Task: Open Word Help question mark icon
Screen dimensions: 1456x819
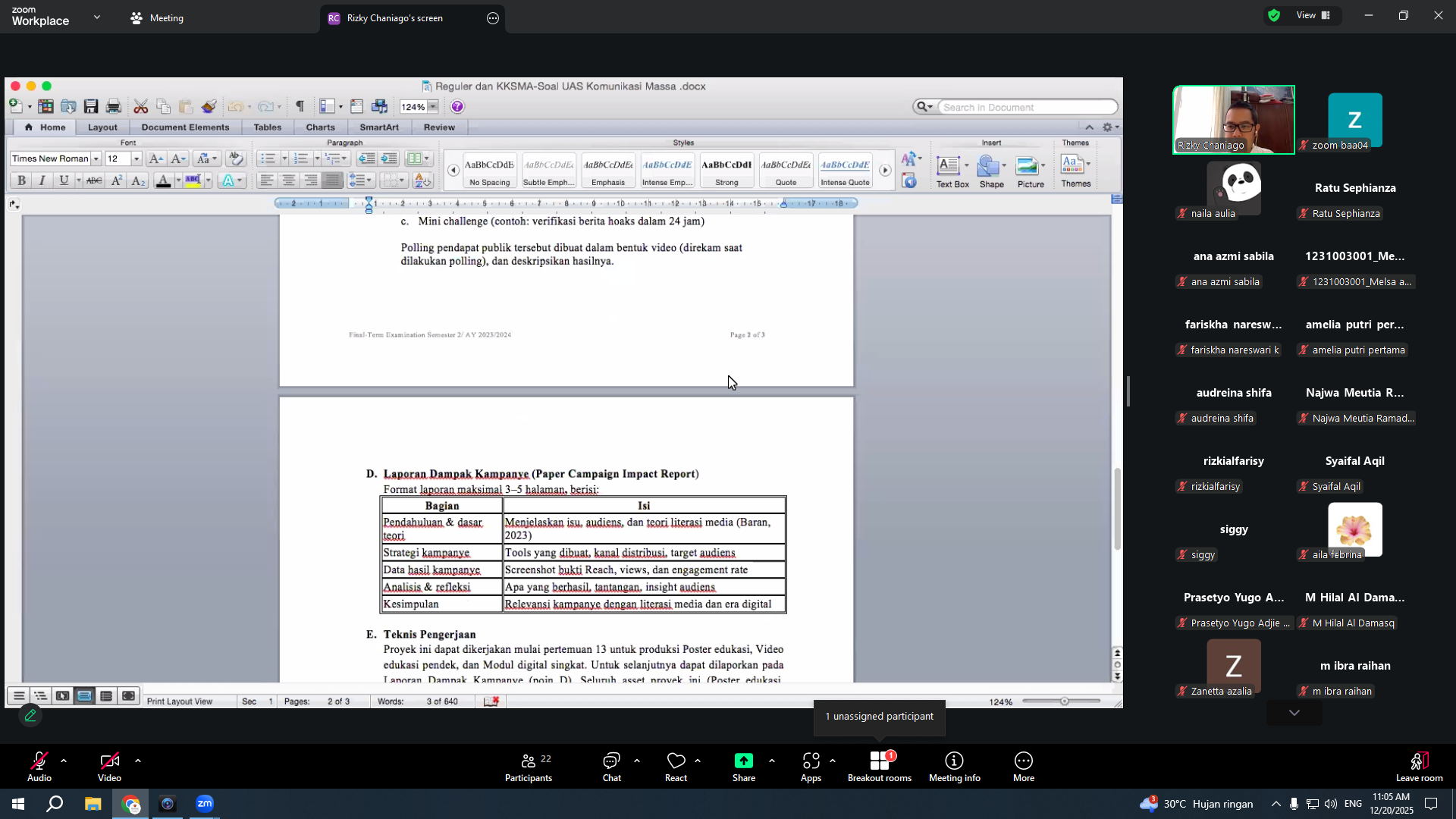Action: point(457,107)
